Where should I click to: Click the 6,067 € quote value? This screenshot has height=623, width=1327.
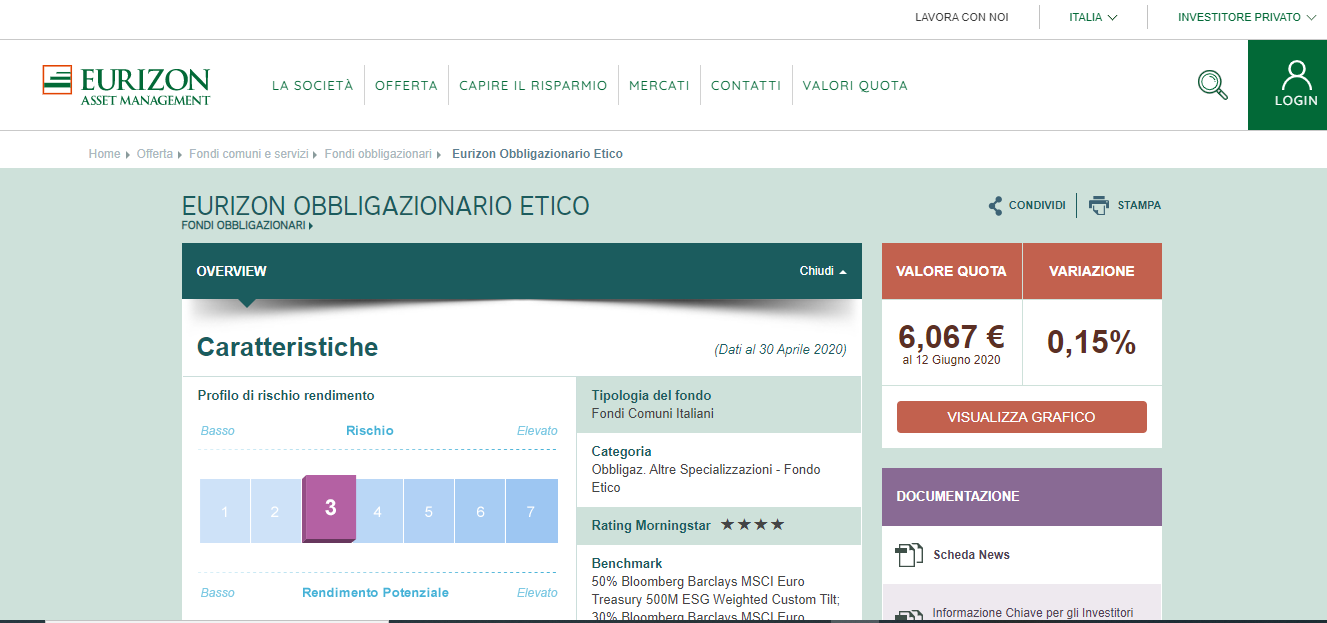click(x=951, y=335)
